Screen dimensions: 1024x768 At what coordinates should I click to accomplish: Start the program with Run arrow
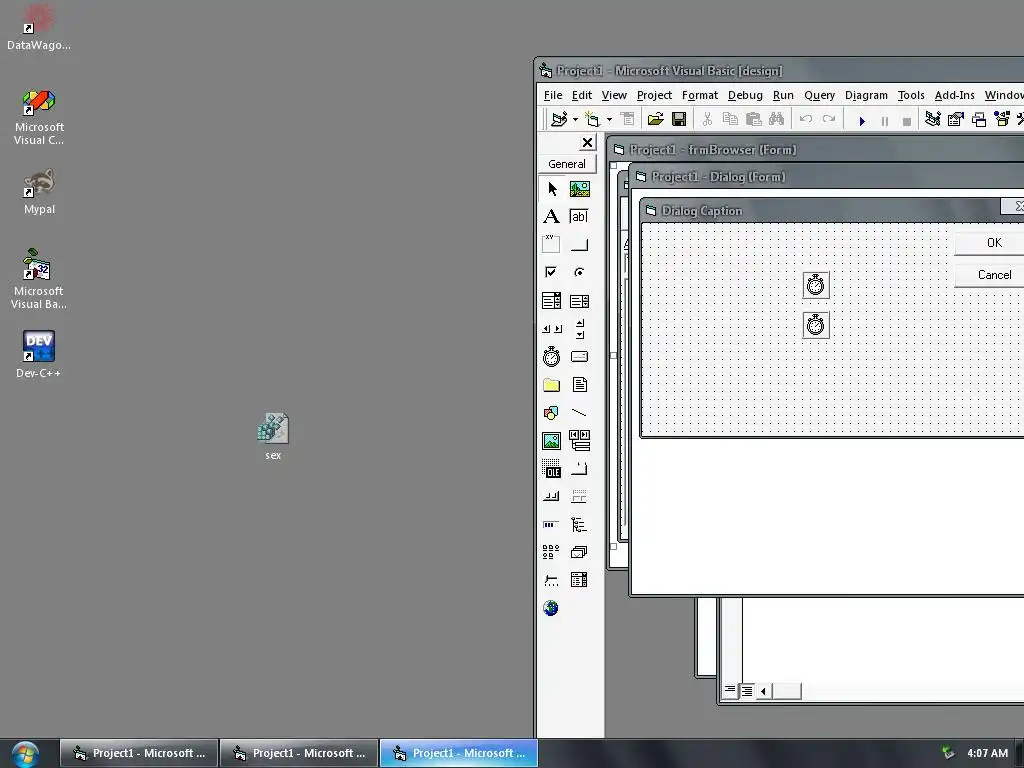[x=862, y=121]
